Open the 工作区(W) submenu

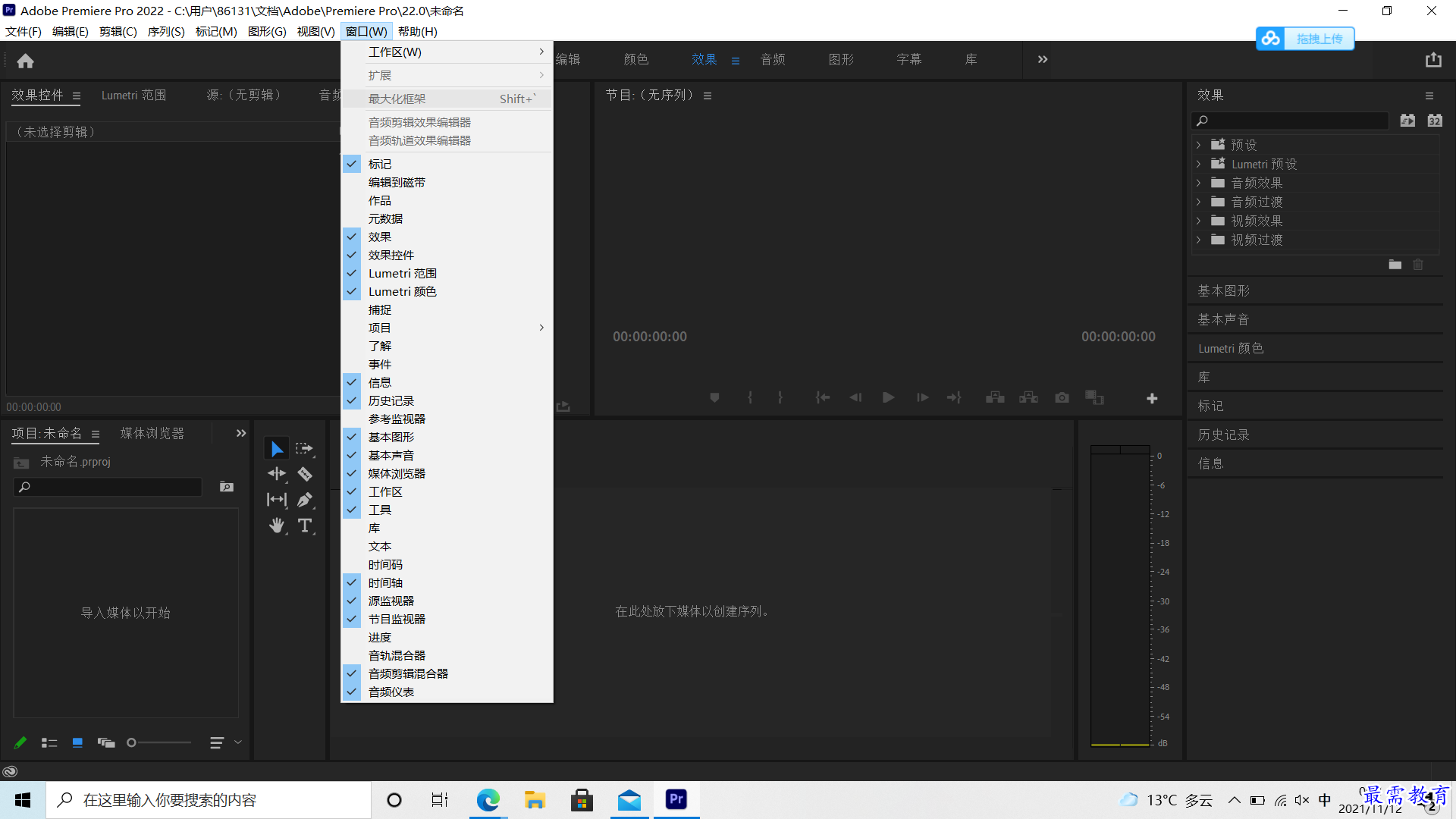447,52
